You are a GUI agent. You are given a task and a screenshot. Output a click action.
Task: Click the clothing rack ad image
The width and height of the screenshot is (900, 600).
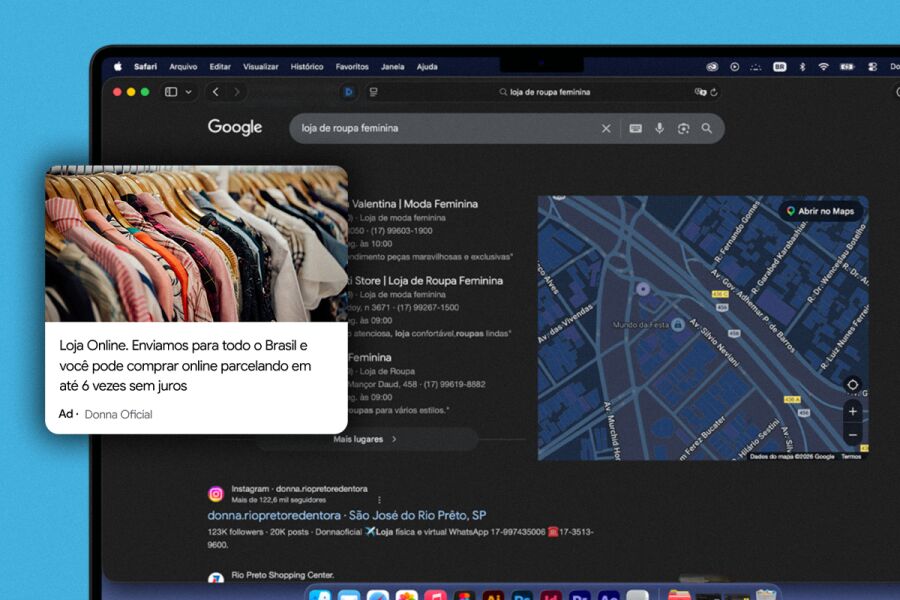tap(196, 243)
